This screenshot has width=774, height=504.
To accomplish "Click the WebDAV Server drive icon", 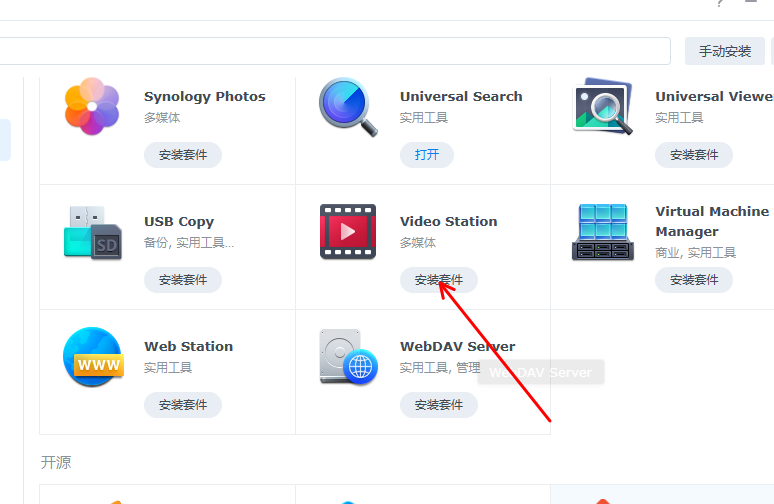I will (348, 357).
